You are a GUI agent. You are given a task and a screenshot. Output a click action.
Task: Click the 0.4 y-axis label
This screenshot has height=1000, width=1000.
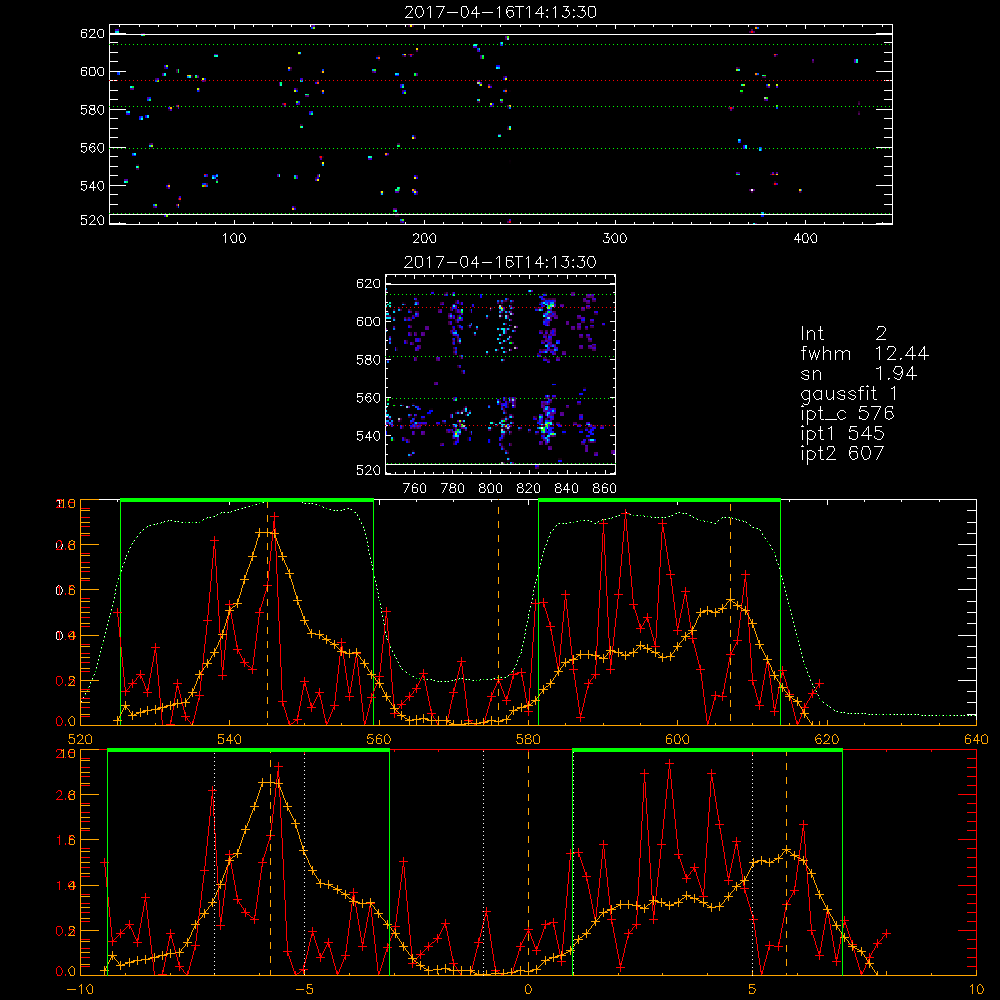pos(66,636)
